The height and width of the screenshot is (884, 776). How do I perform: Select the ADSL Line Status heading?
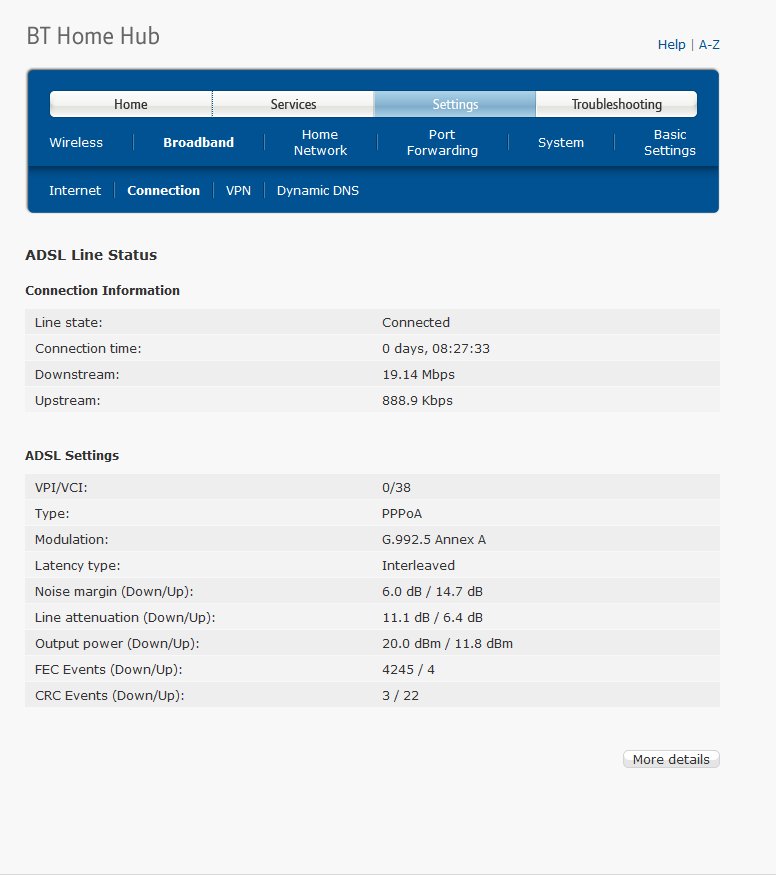click(x=91, y=255)
